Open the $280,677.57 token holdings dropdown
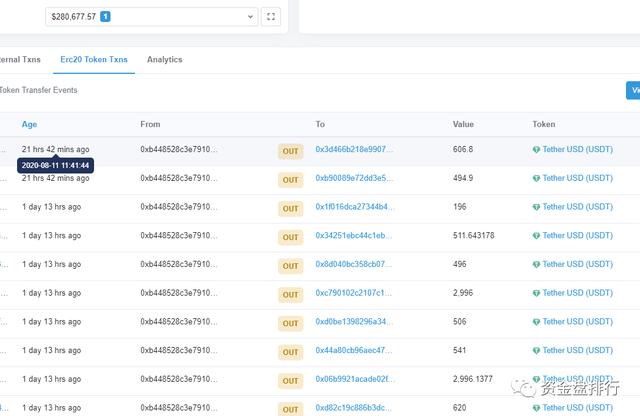The height and width of the screenshot is (416, 640). click(x=151, y=17)
